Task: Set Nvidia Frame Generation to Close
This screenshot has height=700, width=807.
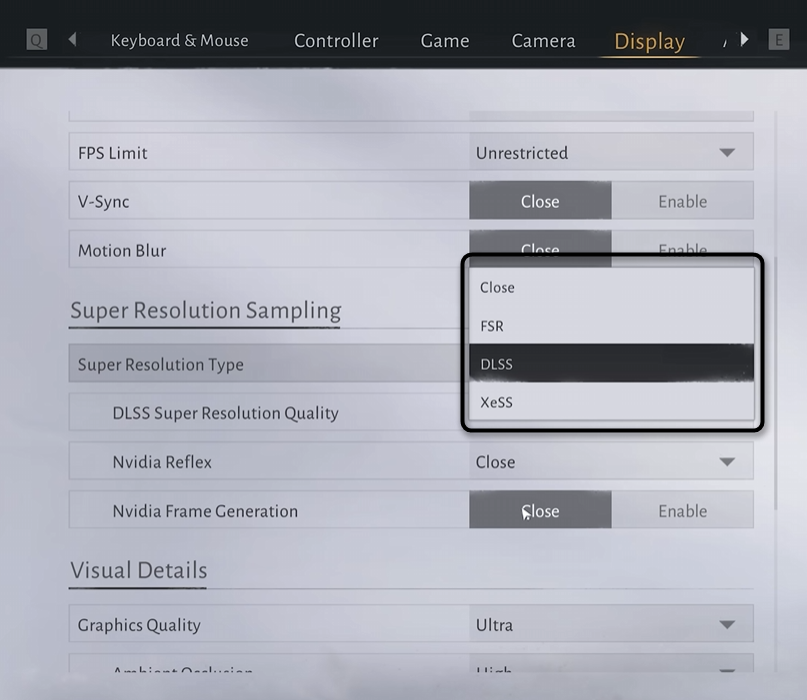Action: coord(540,510)
